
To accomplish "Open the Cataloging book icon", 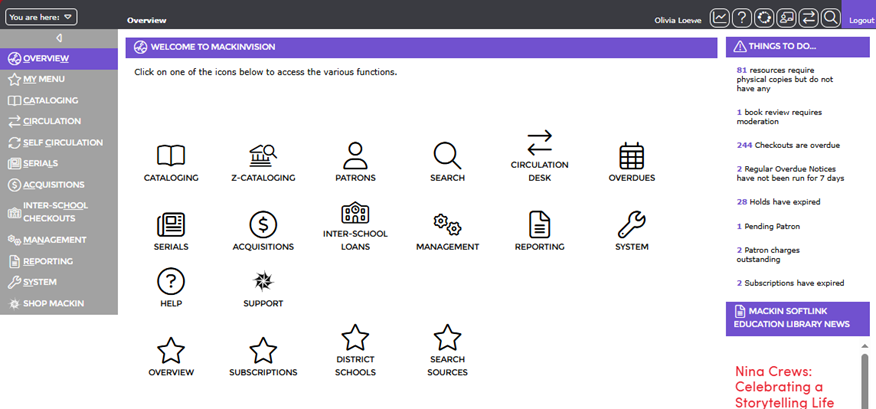I will click(x=171, y=156).
